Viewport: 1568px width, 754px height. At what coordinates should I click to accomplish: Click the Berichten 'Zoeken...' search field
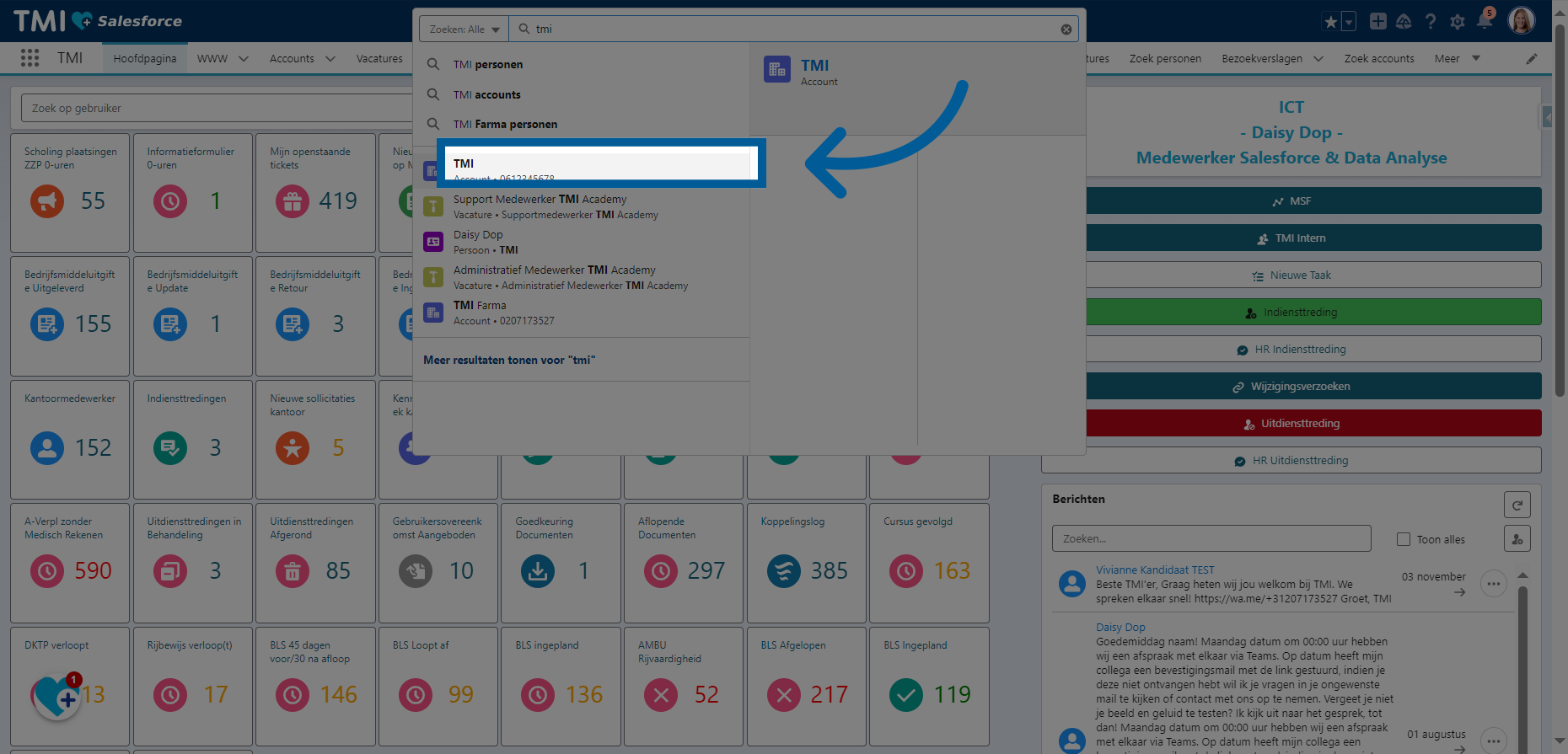[x=1211, y=538]
